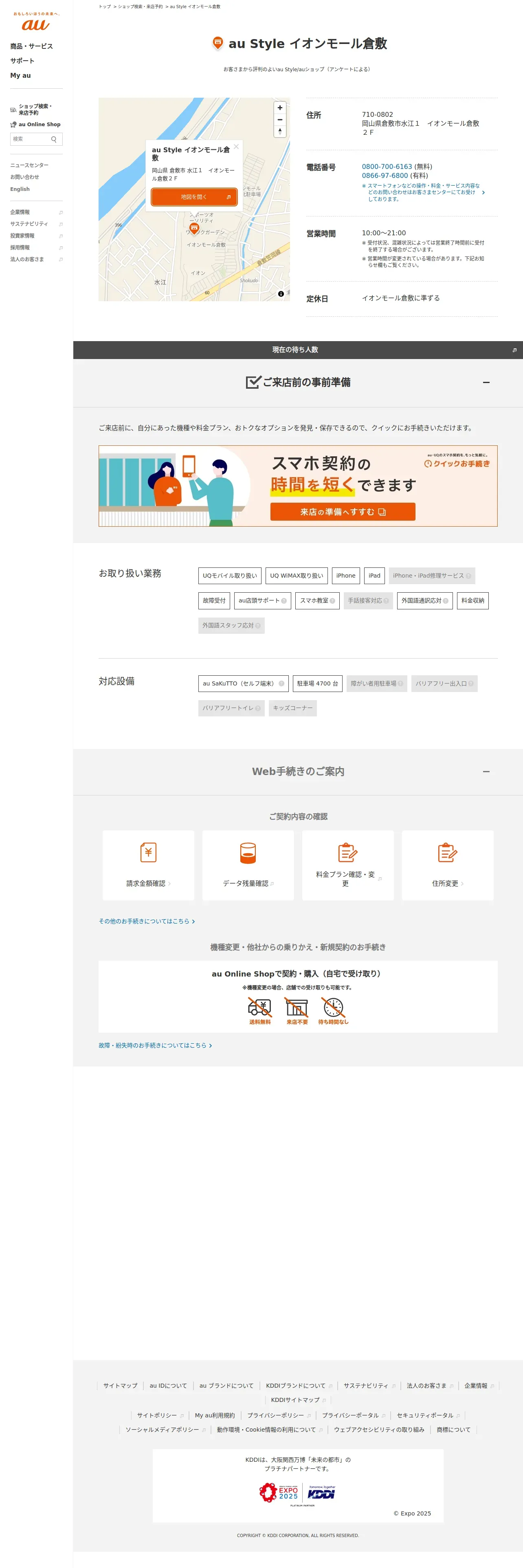Close the map shop popup

coord(236,147)
